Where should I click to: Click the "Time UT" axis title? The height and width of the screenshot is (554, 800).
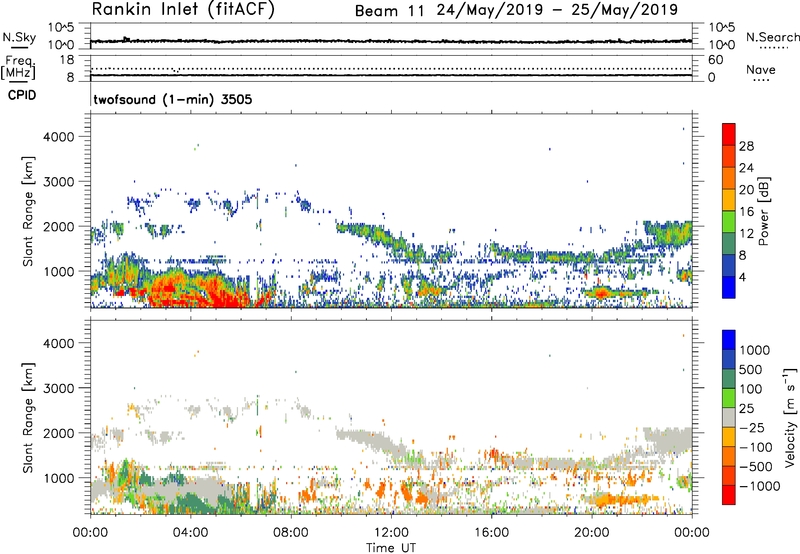tap(391, 548)
